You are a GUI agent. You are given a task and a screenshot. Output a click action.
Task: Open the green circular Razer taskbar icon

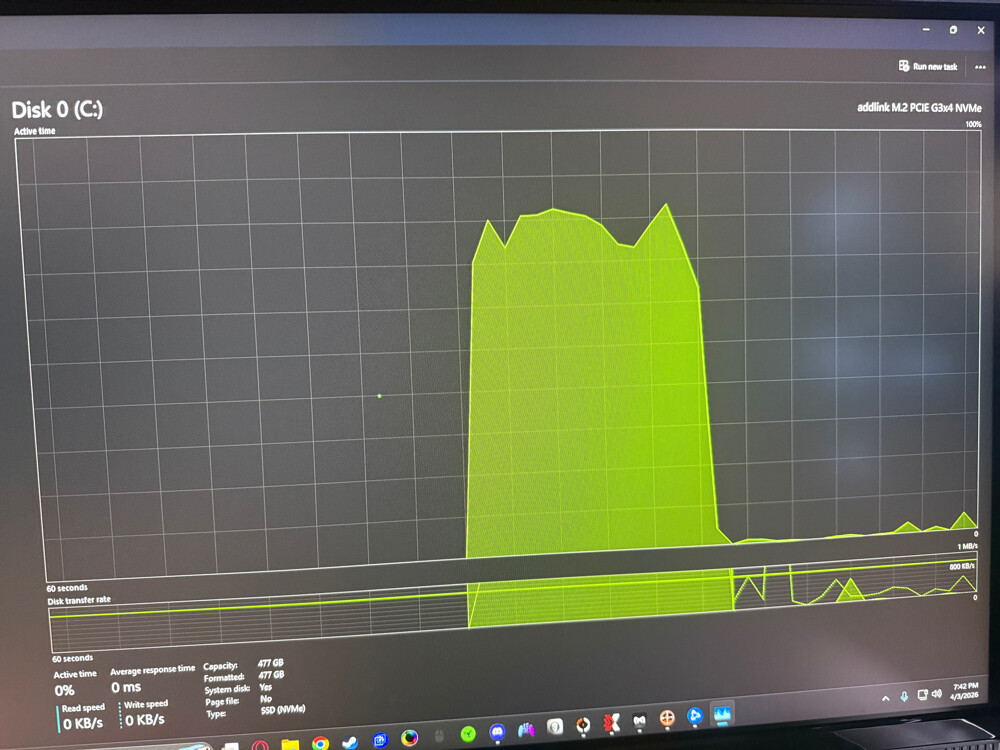click(x=468, y=734)
